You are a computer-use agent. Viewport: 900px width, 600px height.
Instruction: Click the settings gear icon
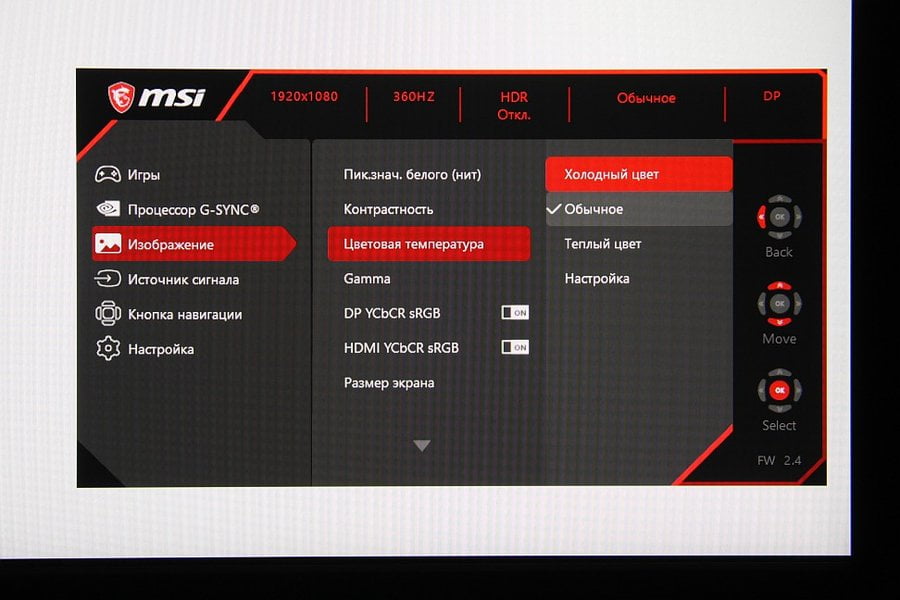pyautogui.click(x=108, y=349)
